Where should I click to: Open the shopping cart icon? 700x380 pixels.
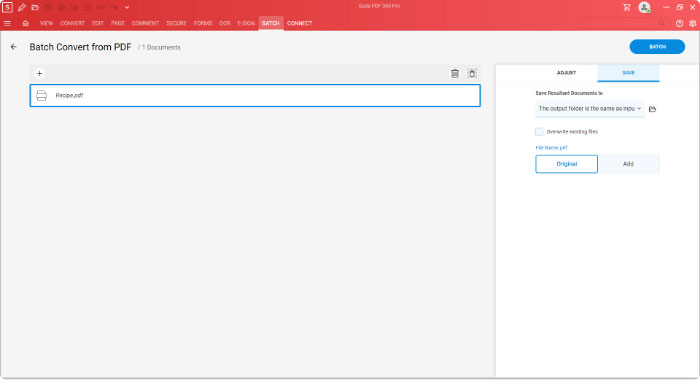[626, 7]
